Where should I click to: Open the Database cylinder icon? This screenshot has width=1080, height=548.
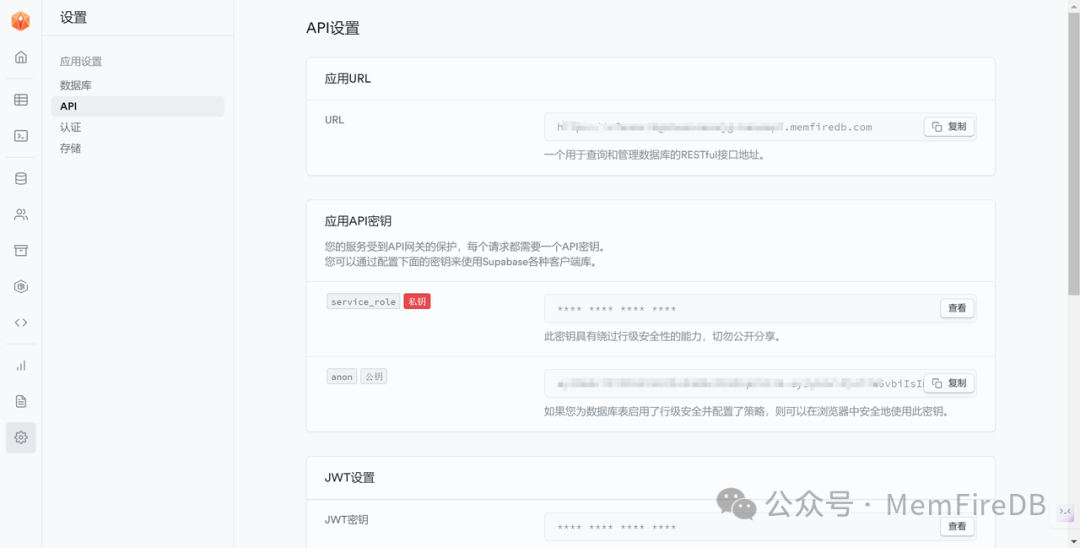21,179
